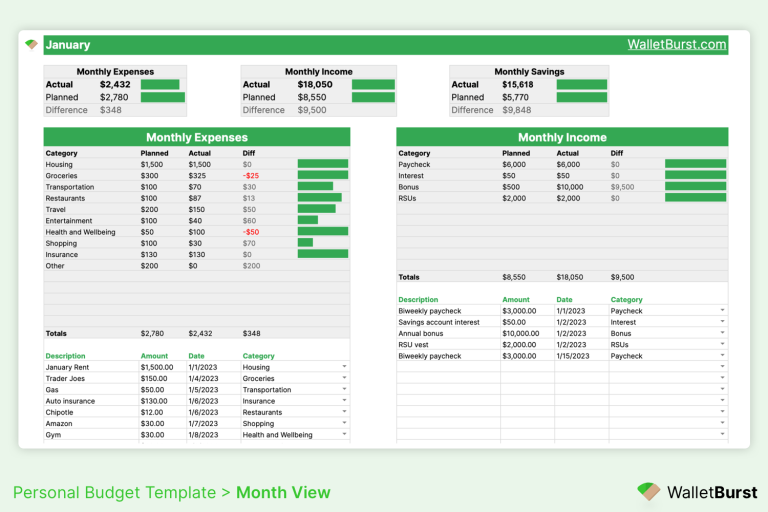Open category dropdown for Trader Joes row
768x512 pixels.
pyautogui.click(x=344, y=378)
